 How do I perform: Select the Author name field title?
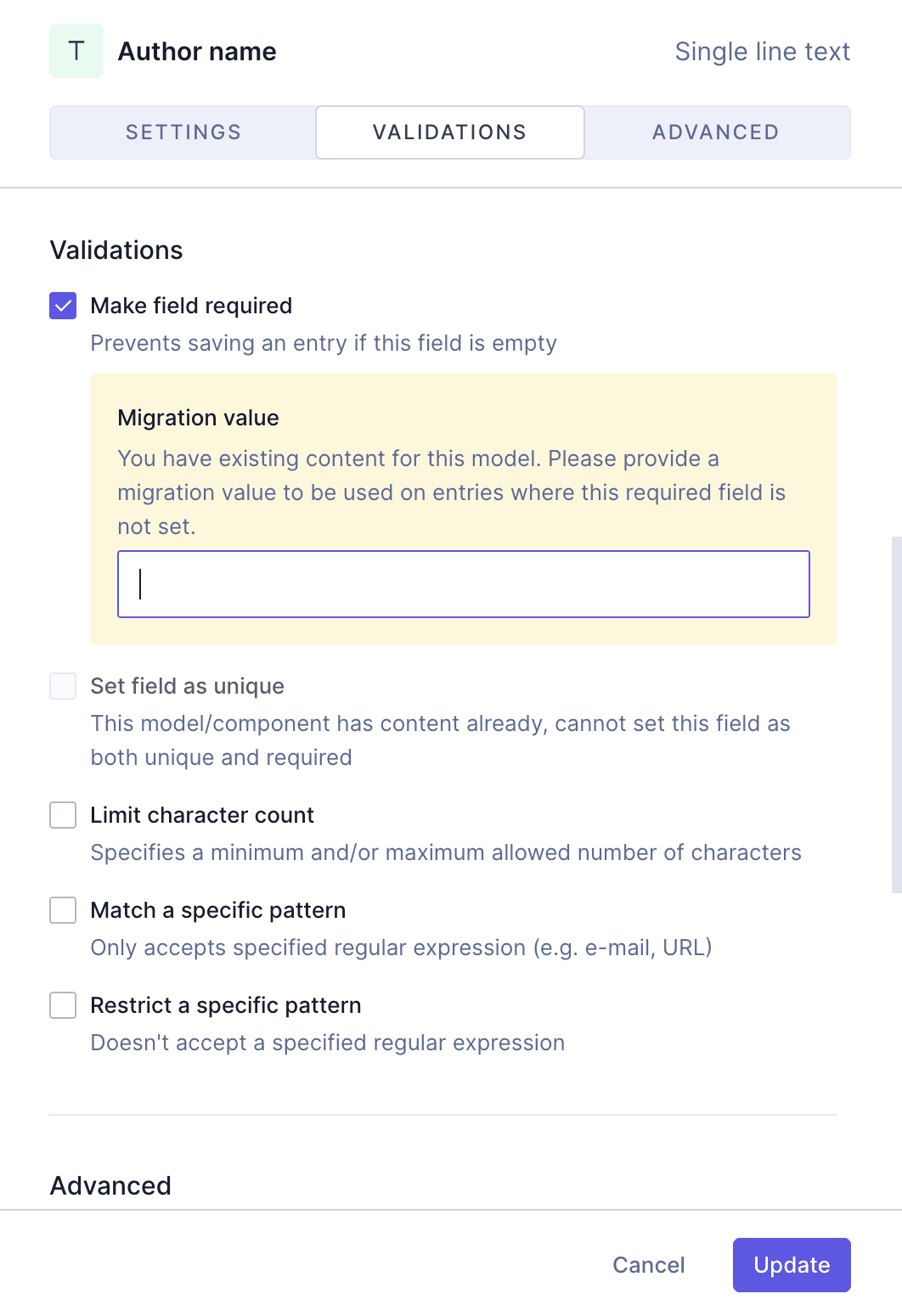196,51
